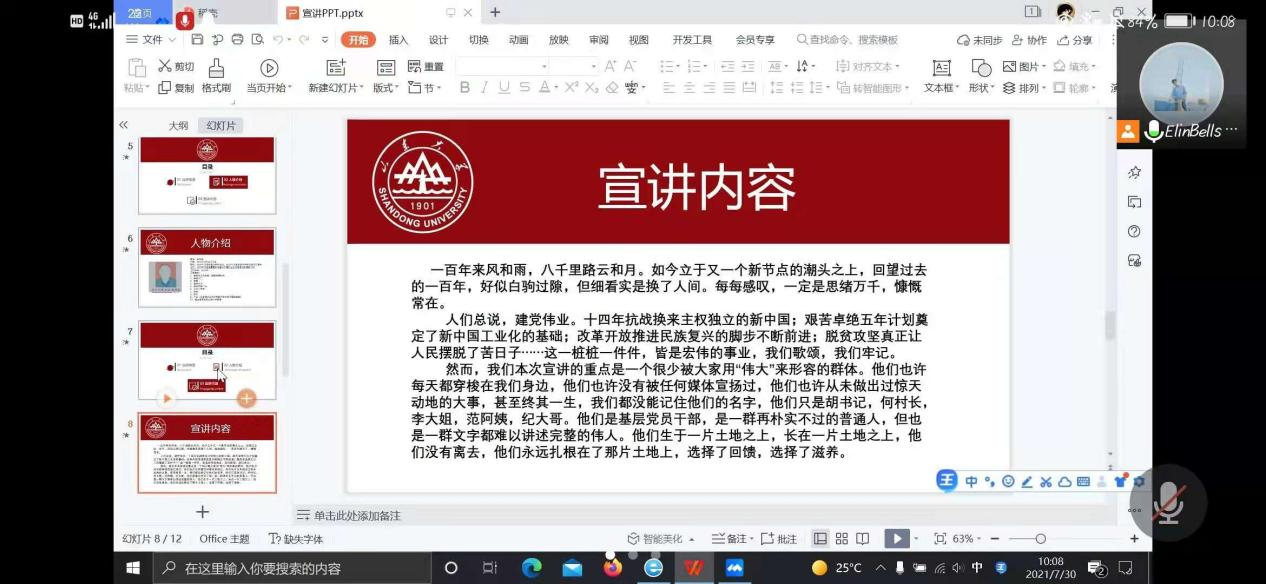The image size is (1266, 584).
Task: Toggle bold formatting
Action: pos(465,88)
